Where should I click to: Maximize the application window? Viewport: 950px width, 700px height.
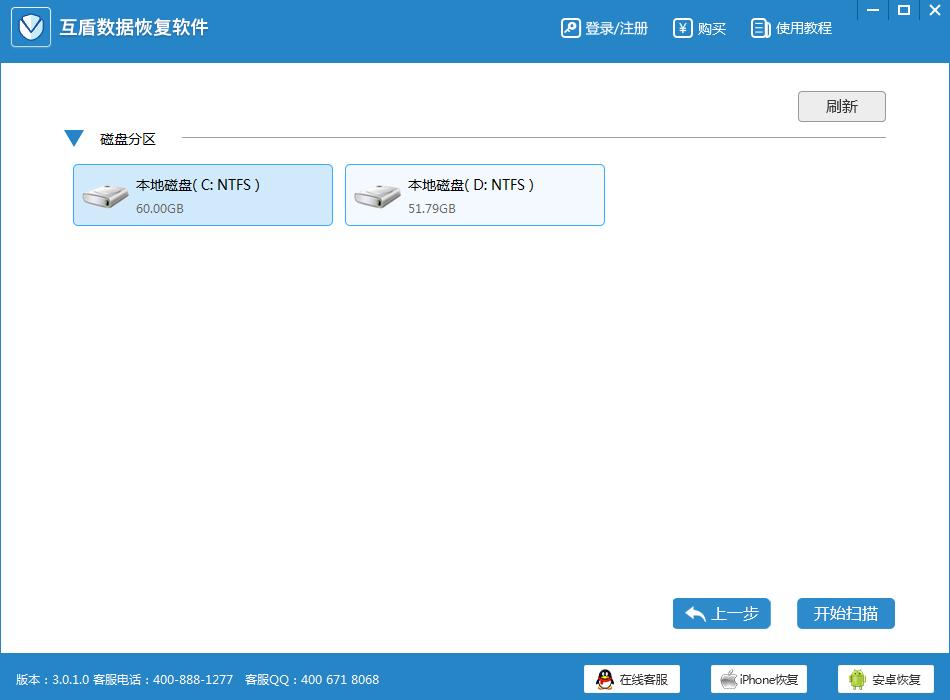pos(904,10)
